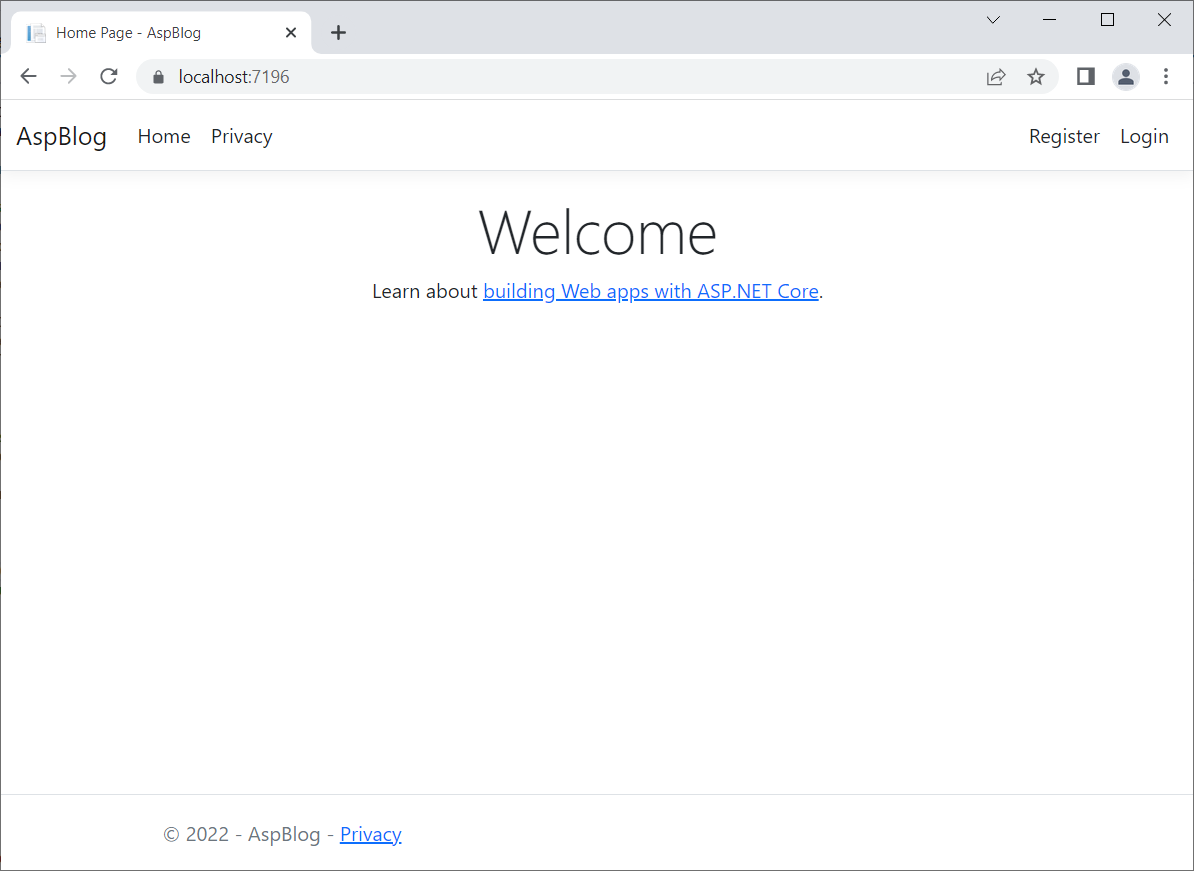Open the side panel icon
This screenshot has height=871, width=1194.
click(x=1085, y=76)
